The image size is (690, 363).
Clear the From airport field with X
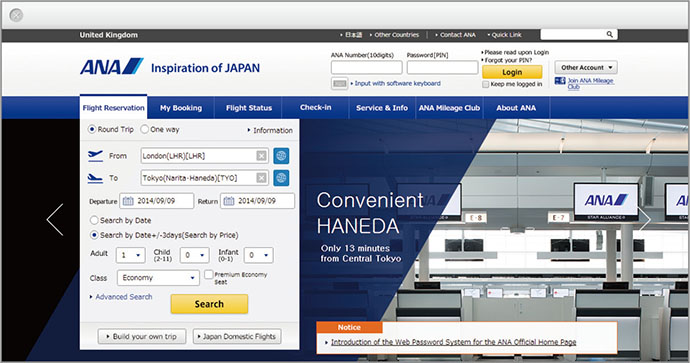(x=261, y=156)
